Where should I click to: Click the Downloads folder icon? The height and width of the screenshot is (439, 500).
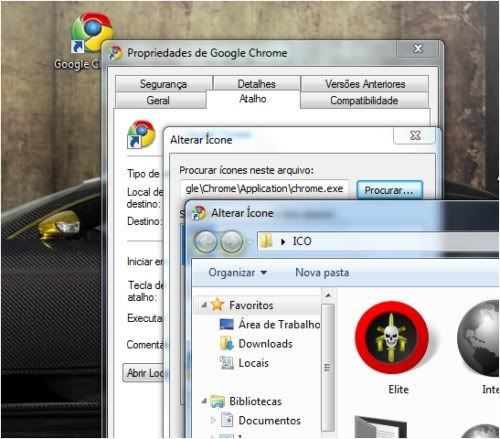(x=227, y=344)
